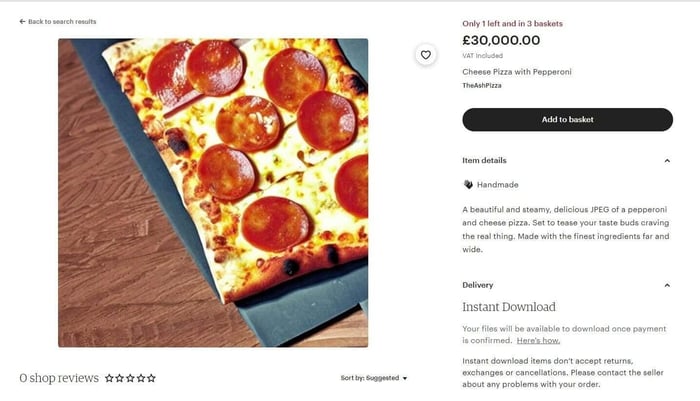Click the Instant Download heading
Image resolution: width=700 pixels, height=401 pixels.
point(509,307)
